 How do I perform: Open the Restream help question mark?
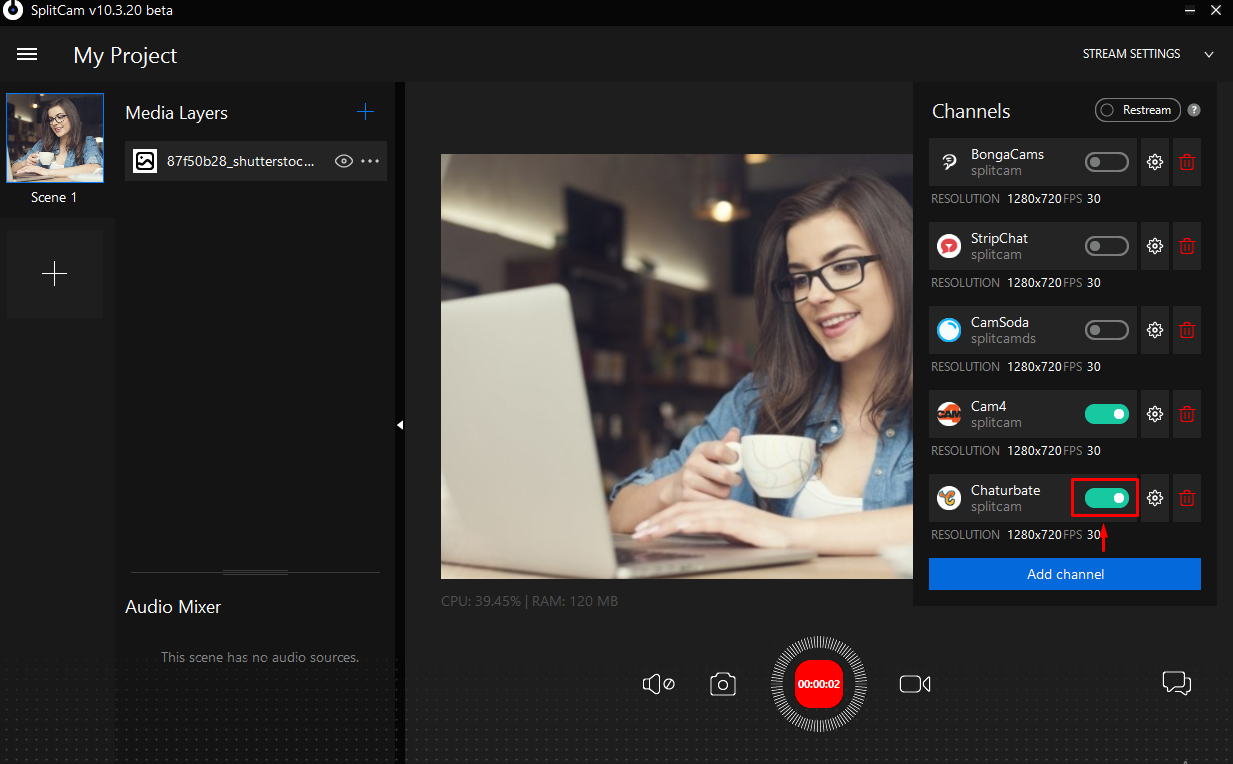coord(1194,111)
